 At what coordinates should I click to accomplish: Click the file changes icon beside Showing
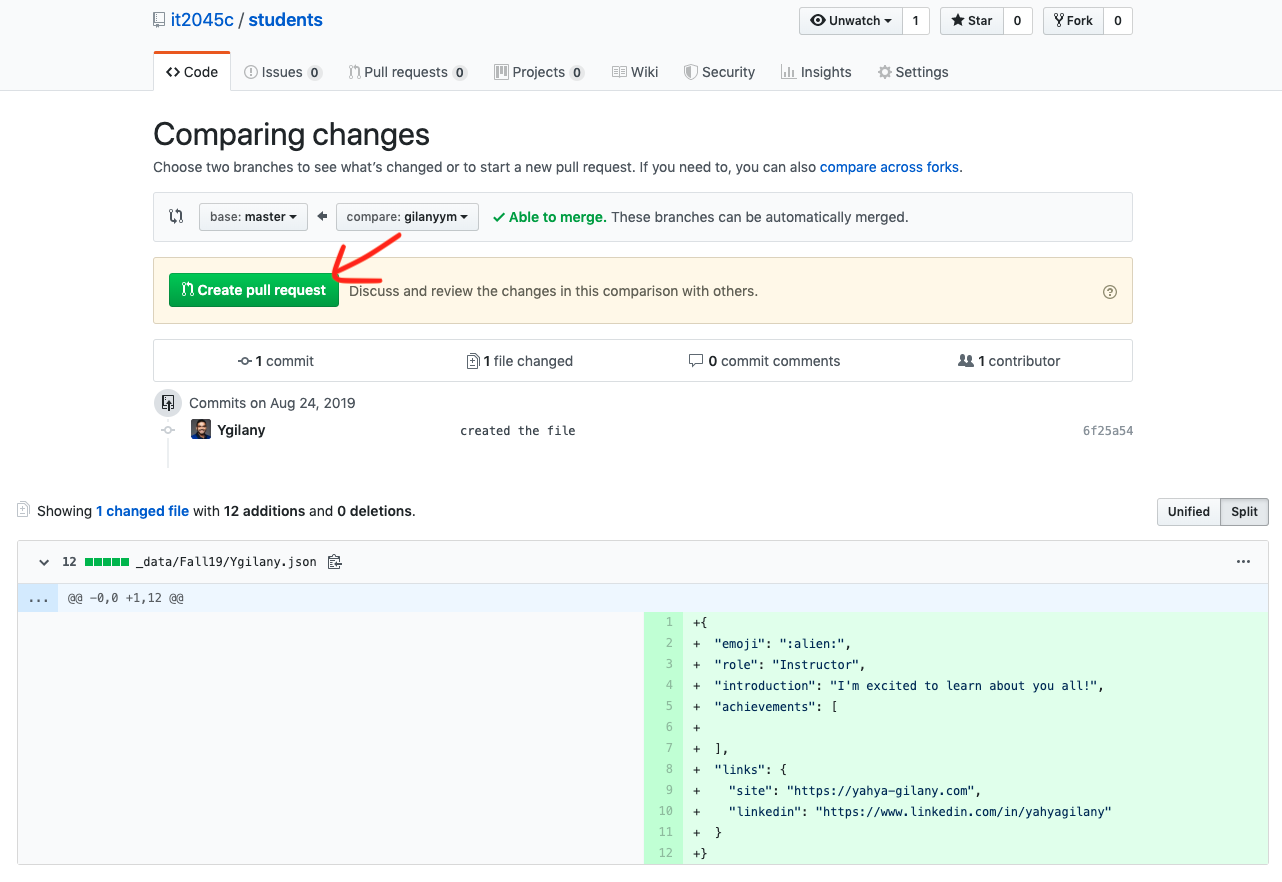tap(23, 510)
